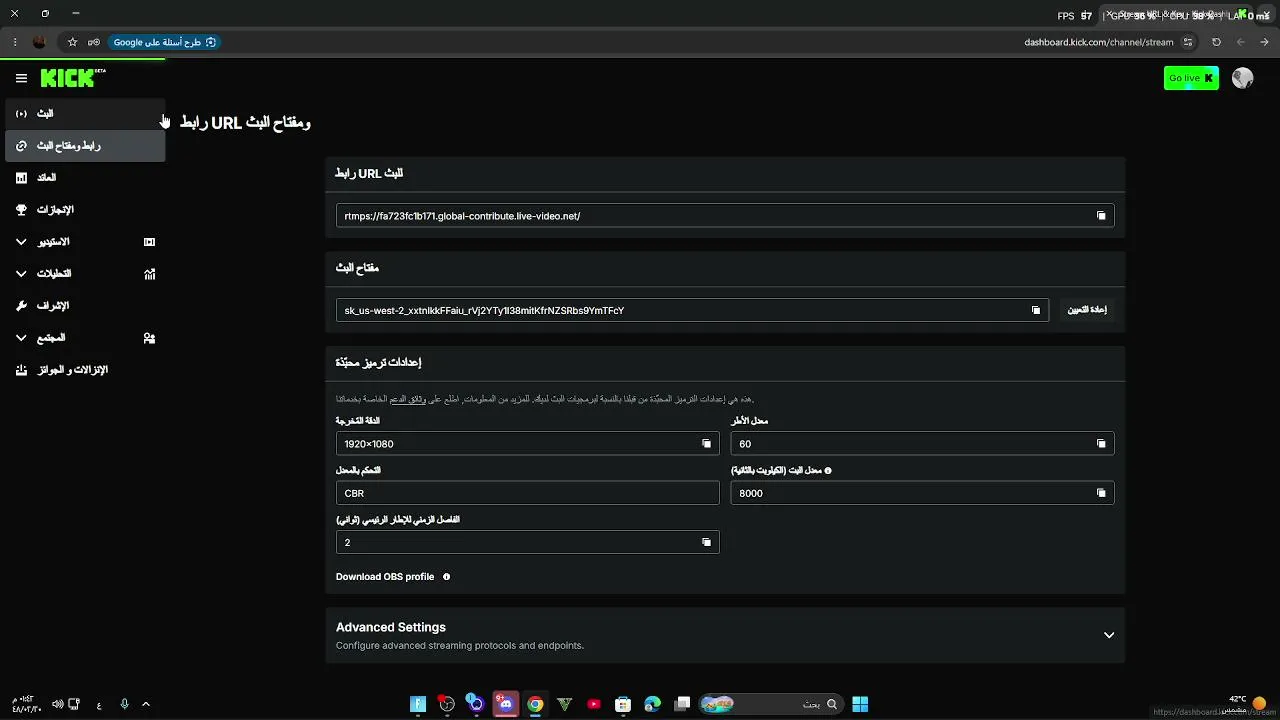Viewport: 1280px width, 720px height.
Task: Open the YouTube taskbar icon
Action: coord(594,704)
